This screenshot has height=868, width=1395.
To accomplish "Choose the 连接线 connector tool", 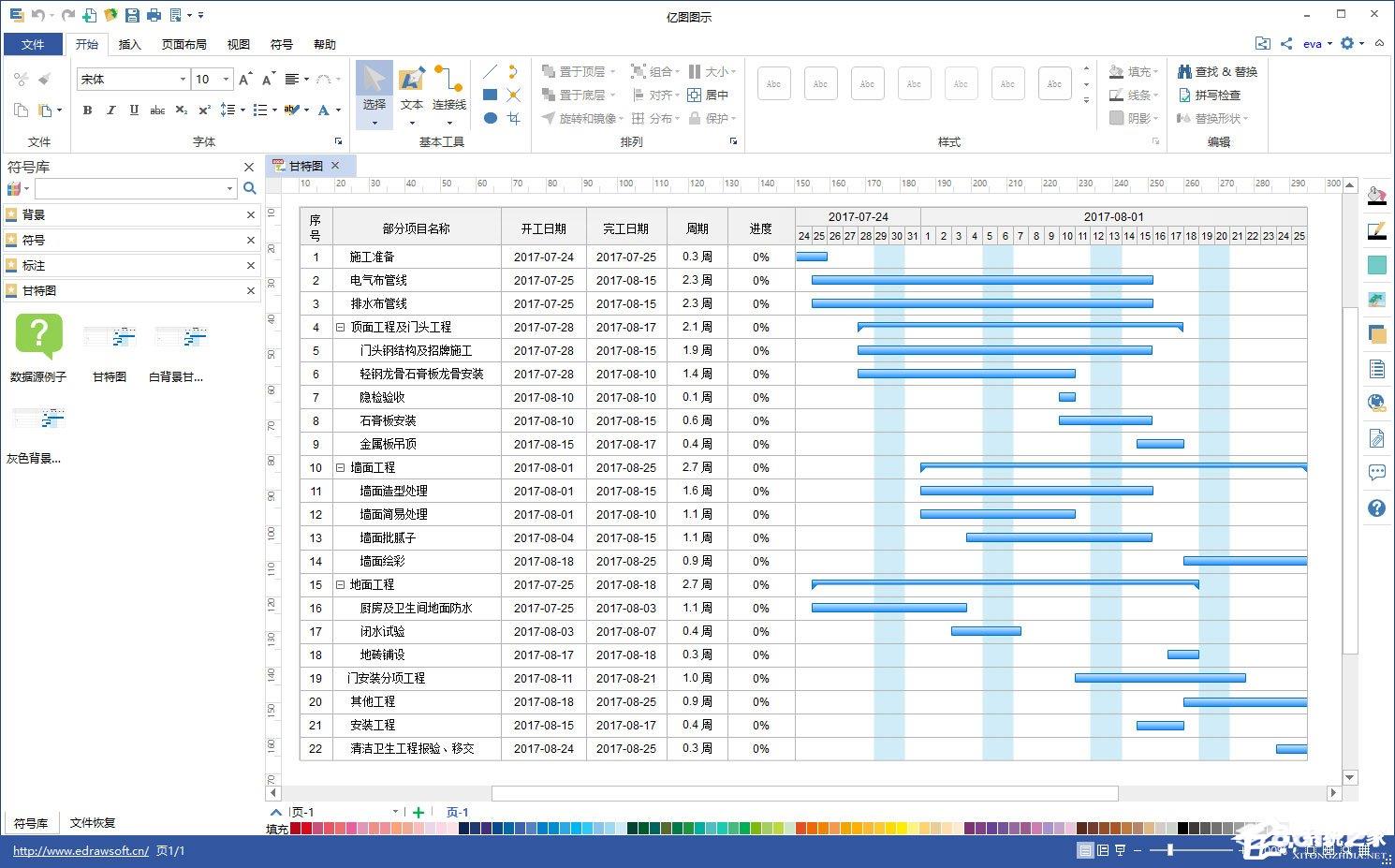I will [449, 94].
